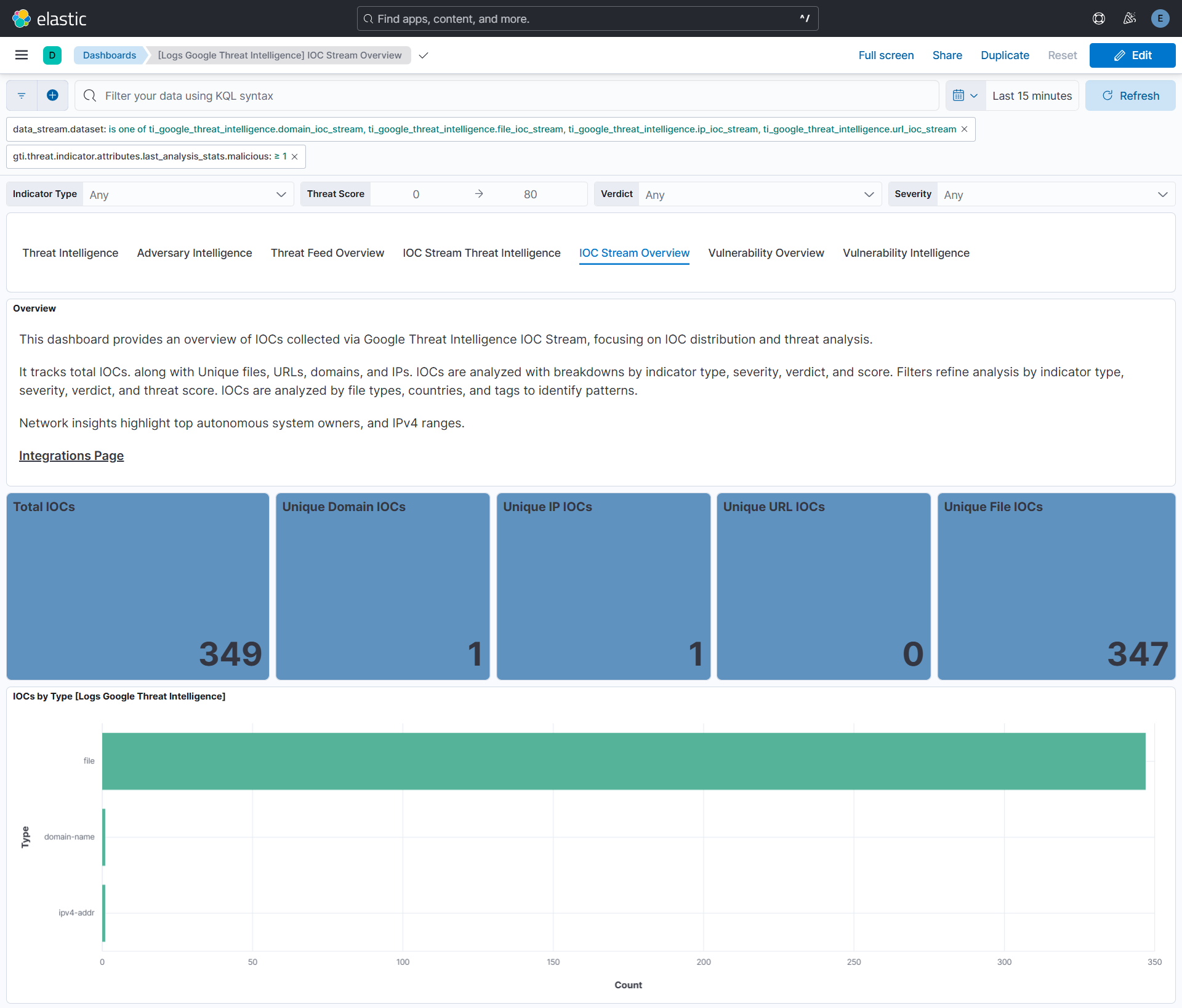This screenshot has height=1008, width=1182.
Task: Open the newsfeed celebration icon
Action: click(1130, 18)
